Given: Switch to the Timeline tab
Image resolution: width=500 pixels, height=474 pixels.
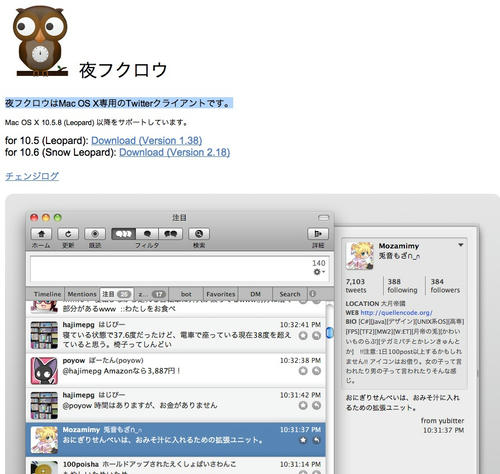Looking at the screenshot, I should coord(47,294).
